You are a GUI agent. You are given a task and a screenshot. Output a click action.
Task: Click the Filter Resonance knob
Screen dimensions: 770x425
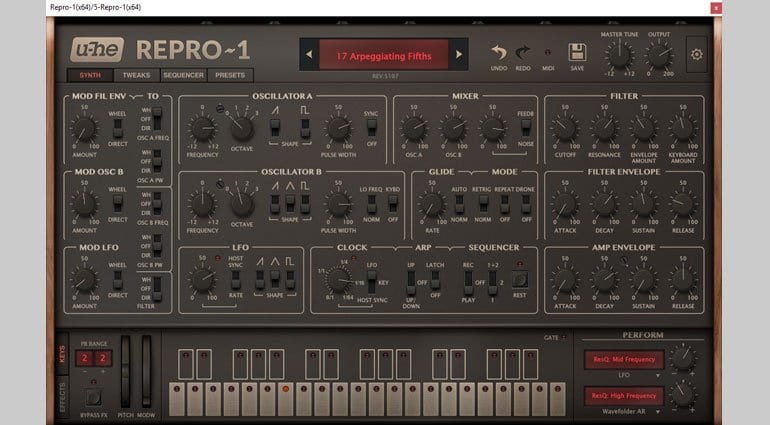click(x=604, y=129)
